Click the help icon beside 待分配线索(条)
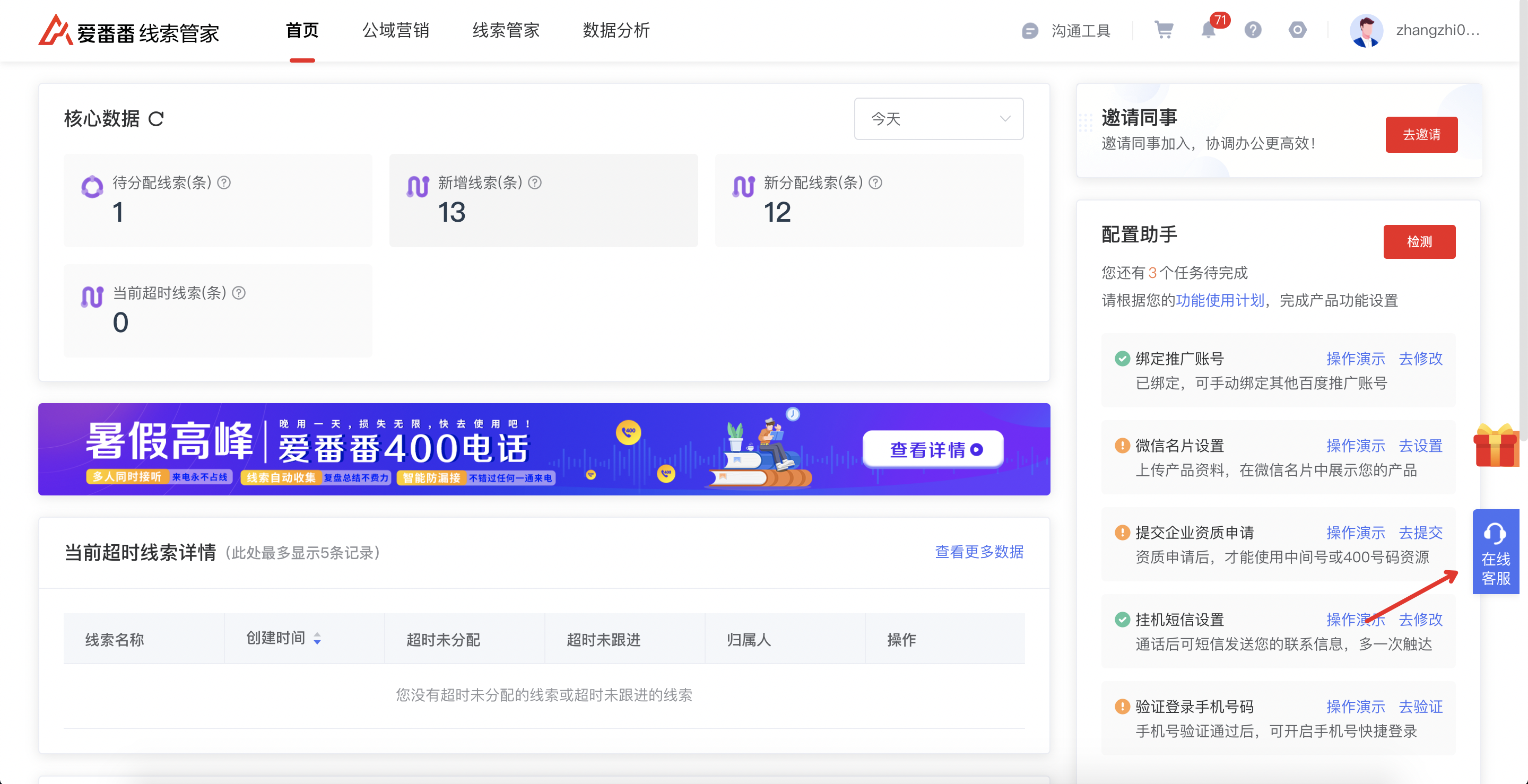This screenshot has height=784, width=1528. click(x=223, y=182)
